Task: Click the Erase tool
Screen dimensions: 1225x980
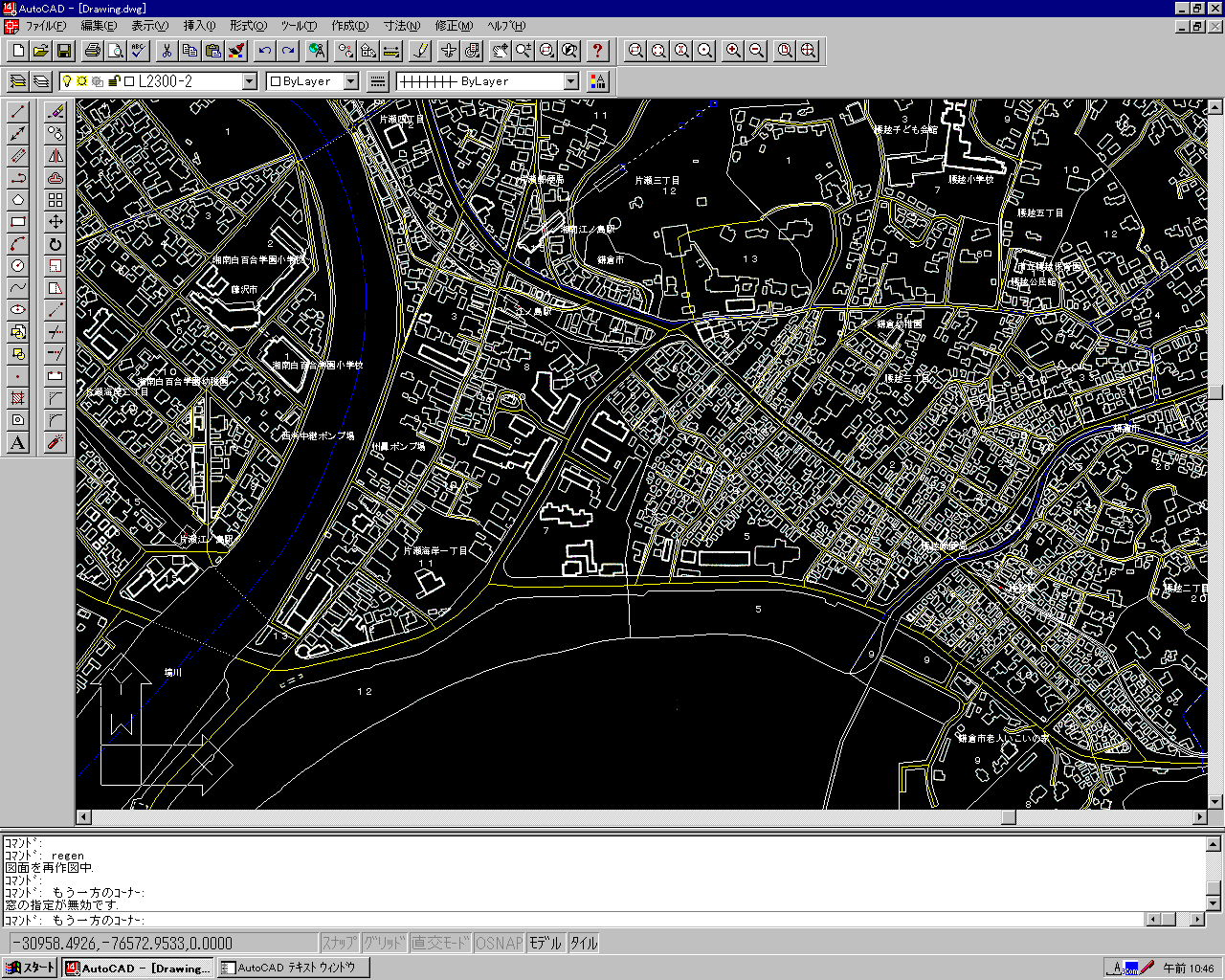Action: pos(56,112)
